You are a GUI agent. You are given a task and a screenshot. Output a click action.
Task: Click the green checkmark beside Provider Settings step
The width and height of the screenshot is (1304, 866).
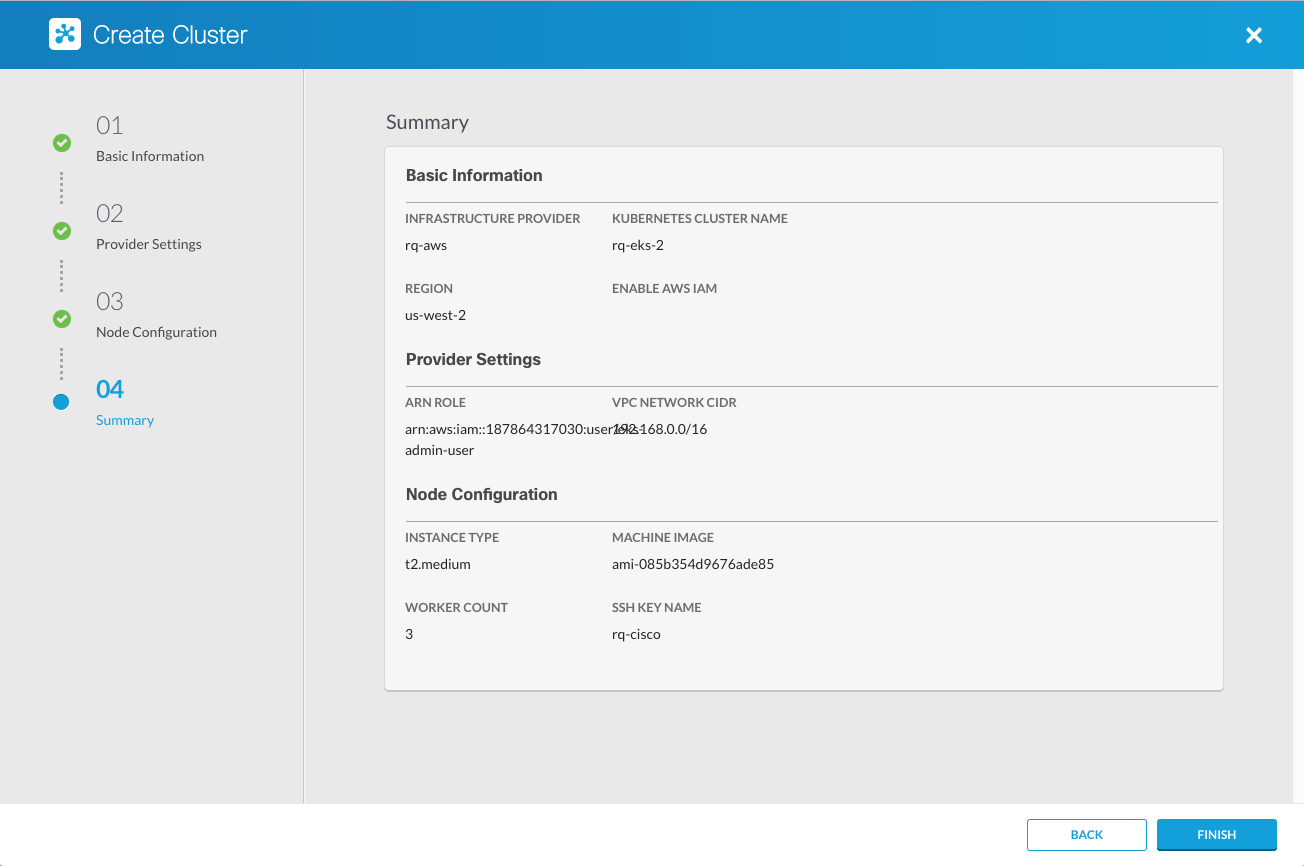pos(61,231)
